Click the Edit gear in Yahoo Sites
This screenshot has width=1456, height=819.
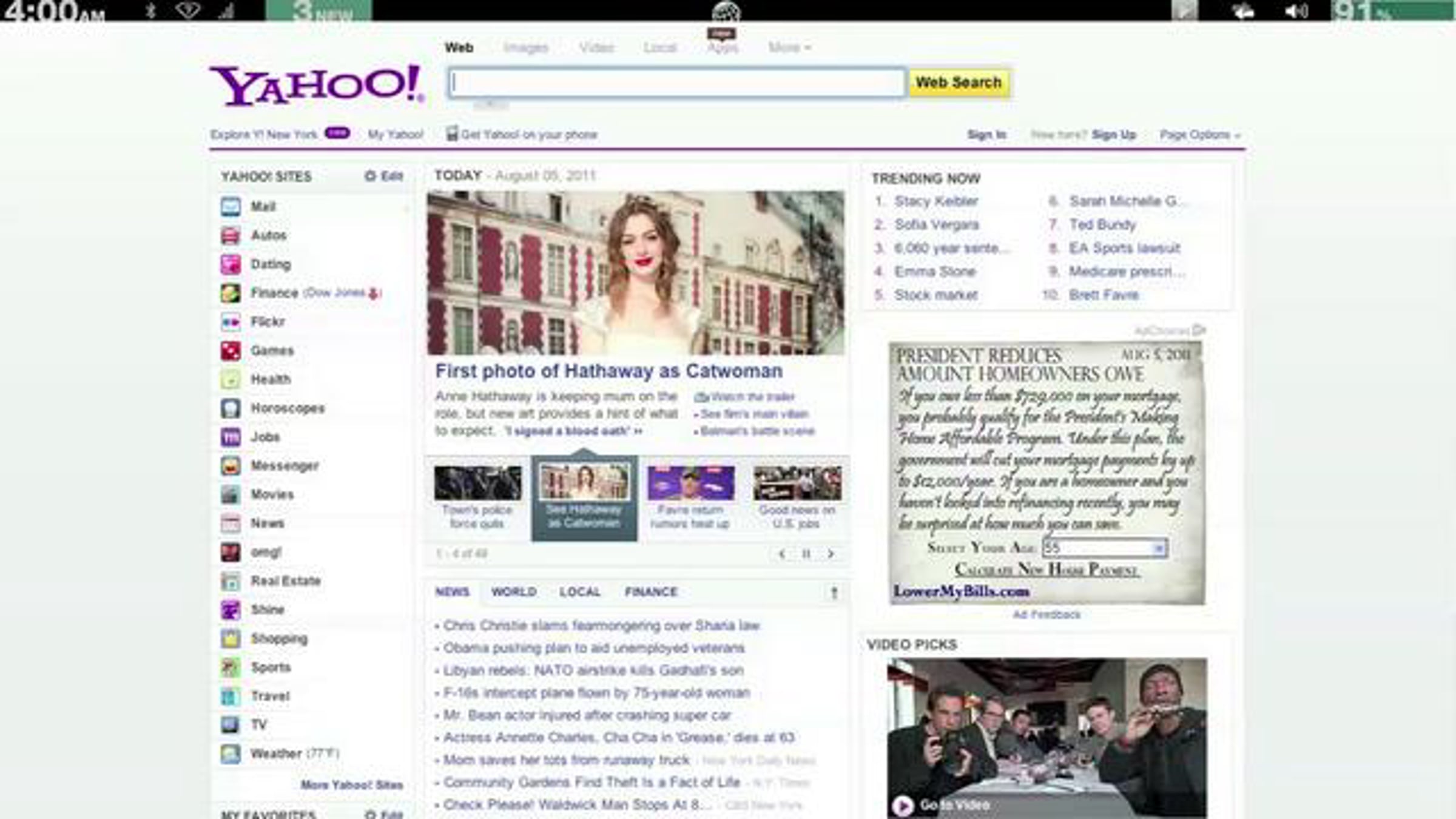[370, 176]
